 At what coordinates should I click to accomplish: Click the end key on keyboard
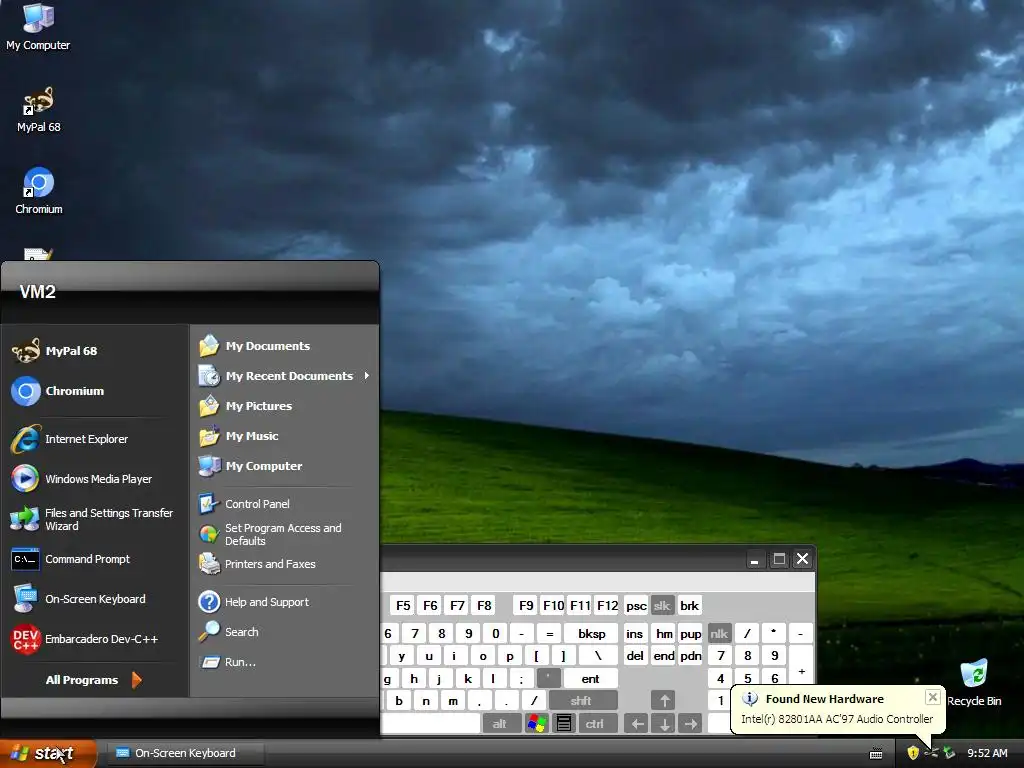664,656
